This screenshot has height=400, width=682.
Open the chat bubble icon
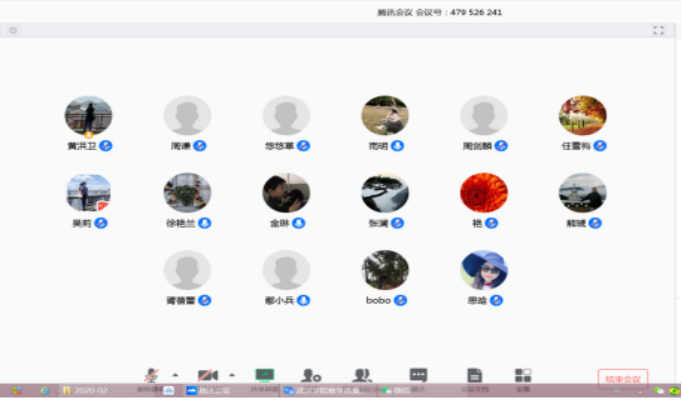coord(418,375)
